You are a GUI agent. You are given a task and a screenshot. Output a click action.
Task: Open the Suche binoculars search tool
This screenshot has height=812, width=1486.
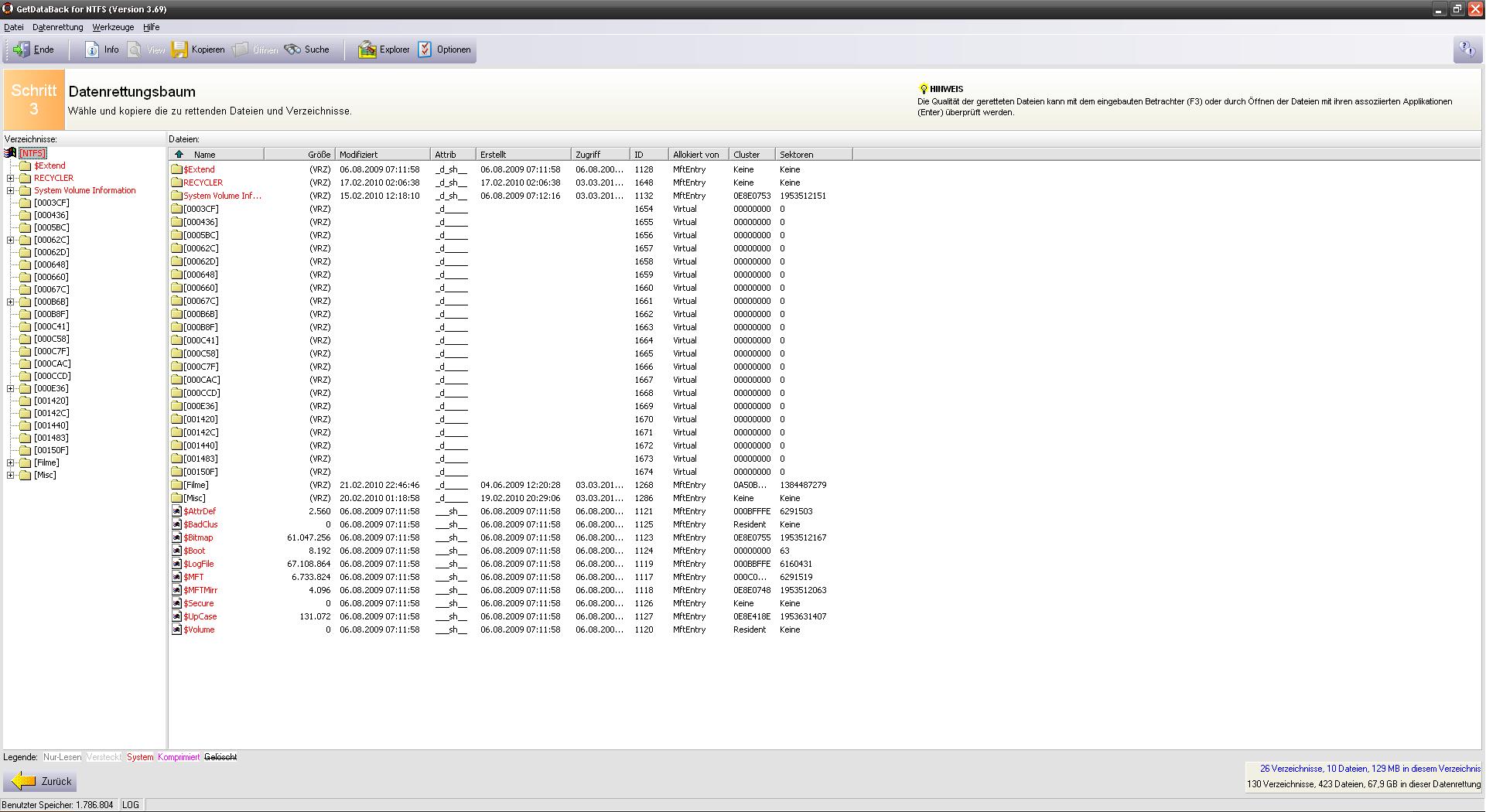(x=306, y=49)
